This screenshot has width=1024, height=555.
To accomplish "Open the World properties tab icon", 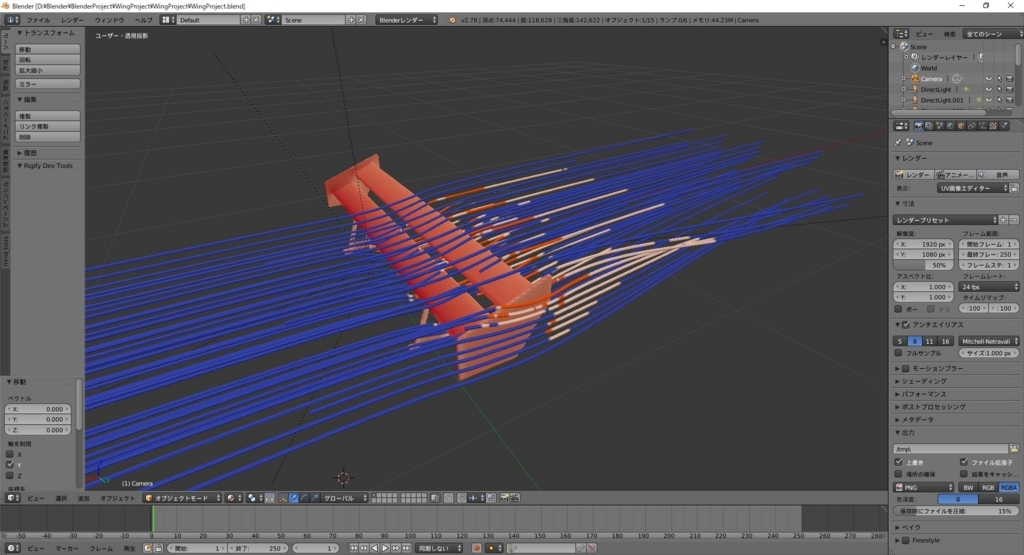I will tap(950, 126).
